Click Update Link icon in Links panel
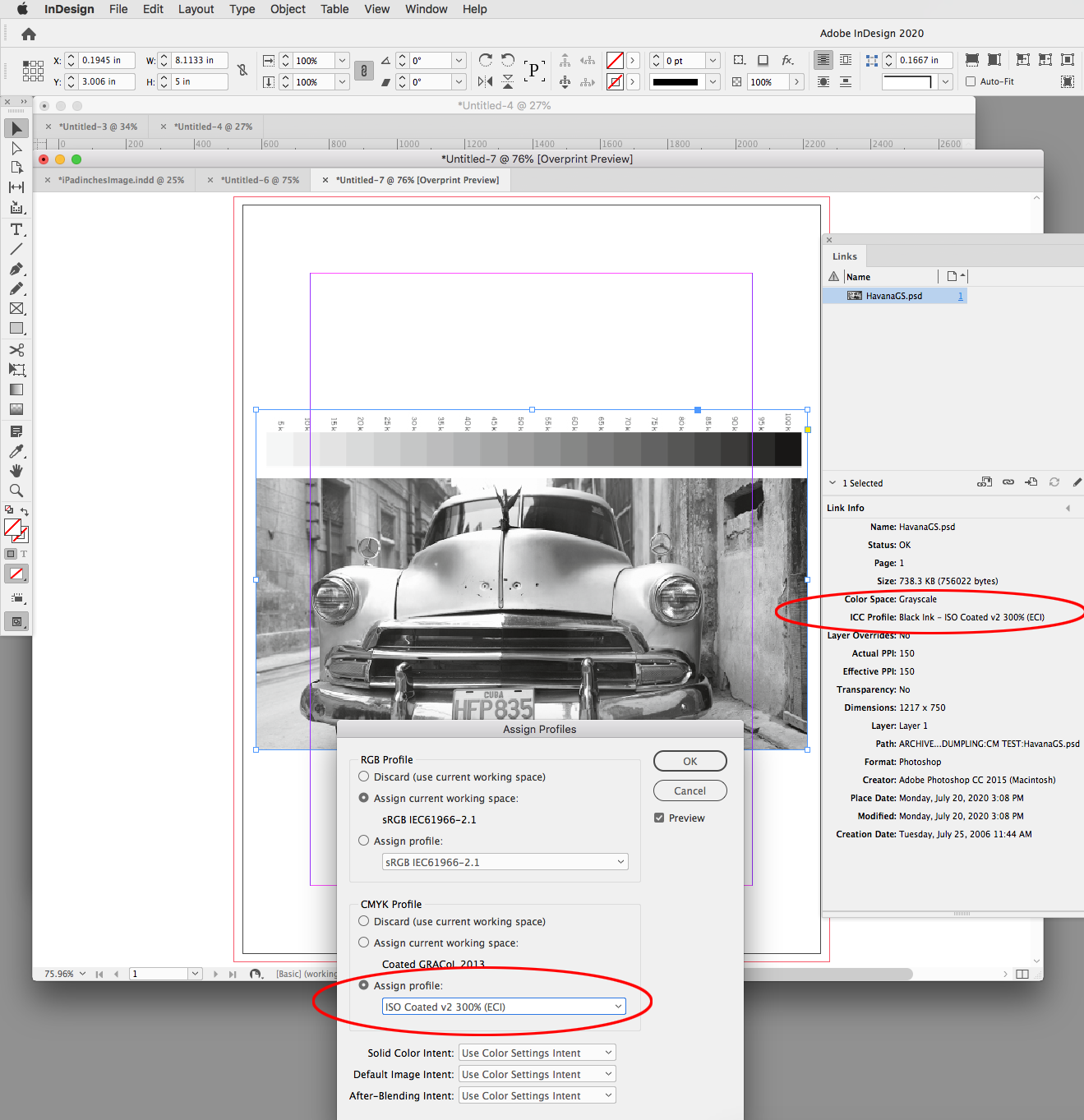Viewport: 1084px width, 1120px height. tap(1054, 482)
